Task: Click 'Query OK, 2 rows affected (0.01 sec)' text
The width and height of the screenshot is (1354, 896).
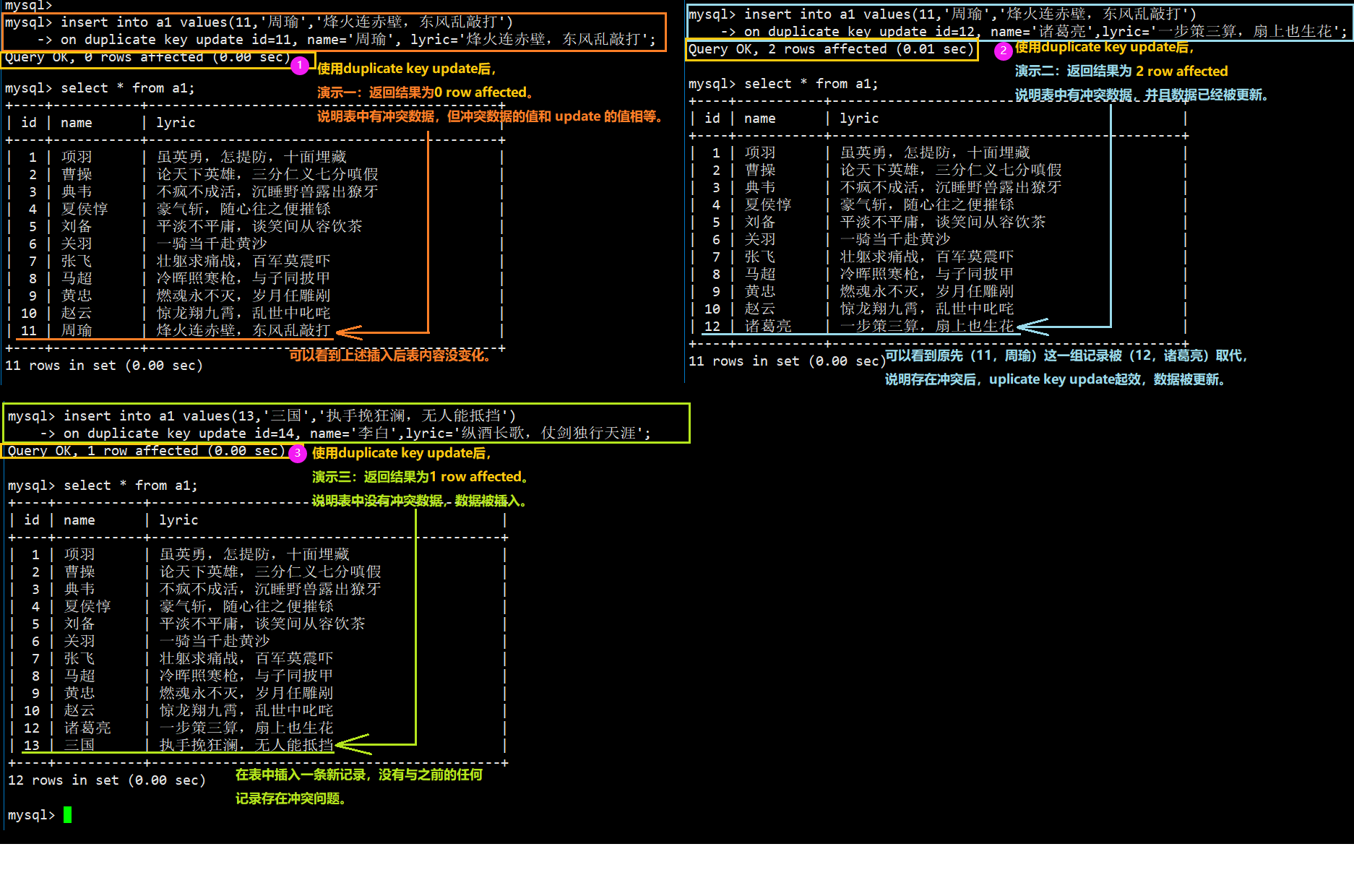Action: pos(832,49)
